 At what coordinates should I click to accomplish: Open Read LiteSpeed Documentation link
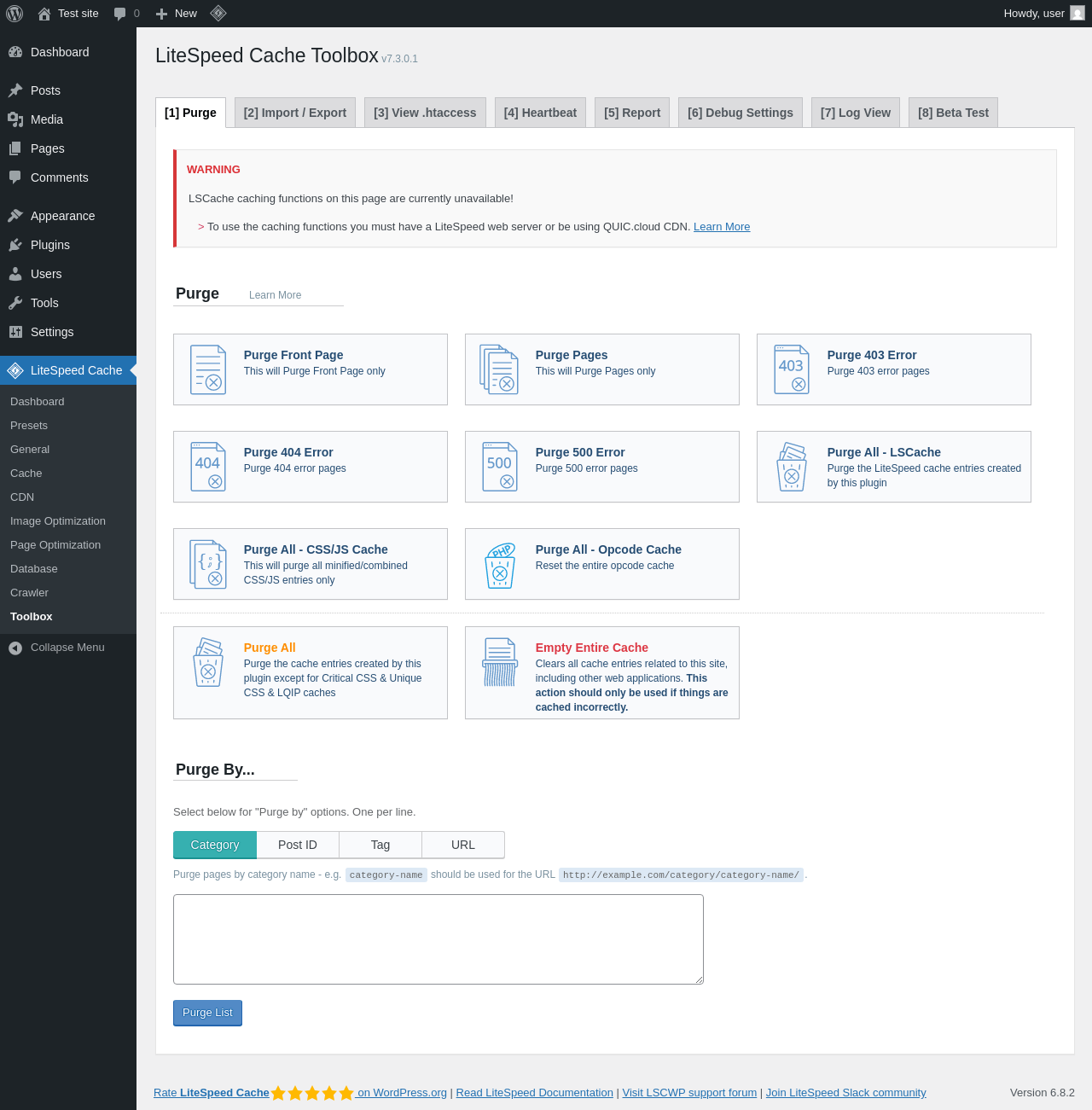pyautogui.click(x=535, y=1093)
